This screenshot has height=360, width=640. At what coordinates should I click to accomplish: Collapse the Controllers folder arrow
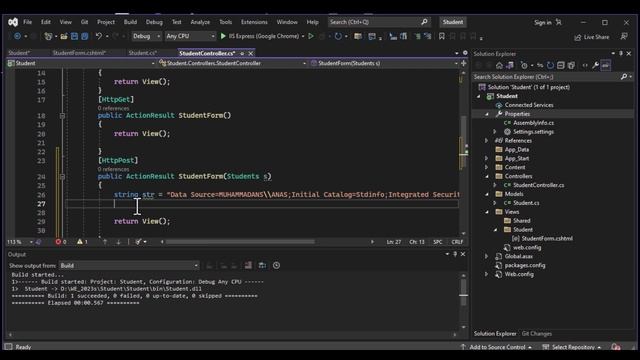(487, 176)
